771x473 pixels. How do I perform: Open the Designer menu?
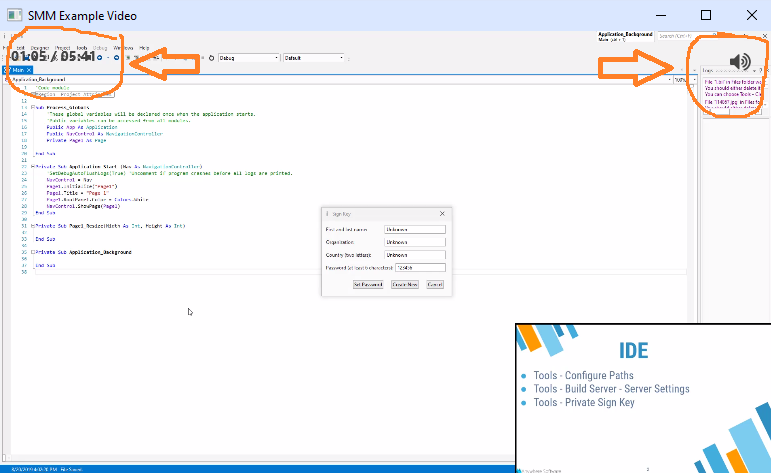(40, 48)
